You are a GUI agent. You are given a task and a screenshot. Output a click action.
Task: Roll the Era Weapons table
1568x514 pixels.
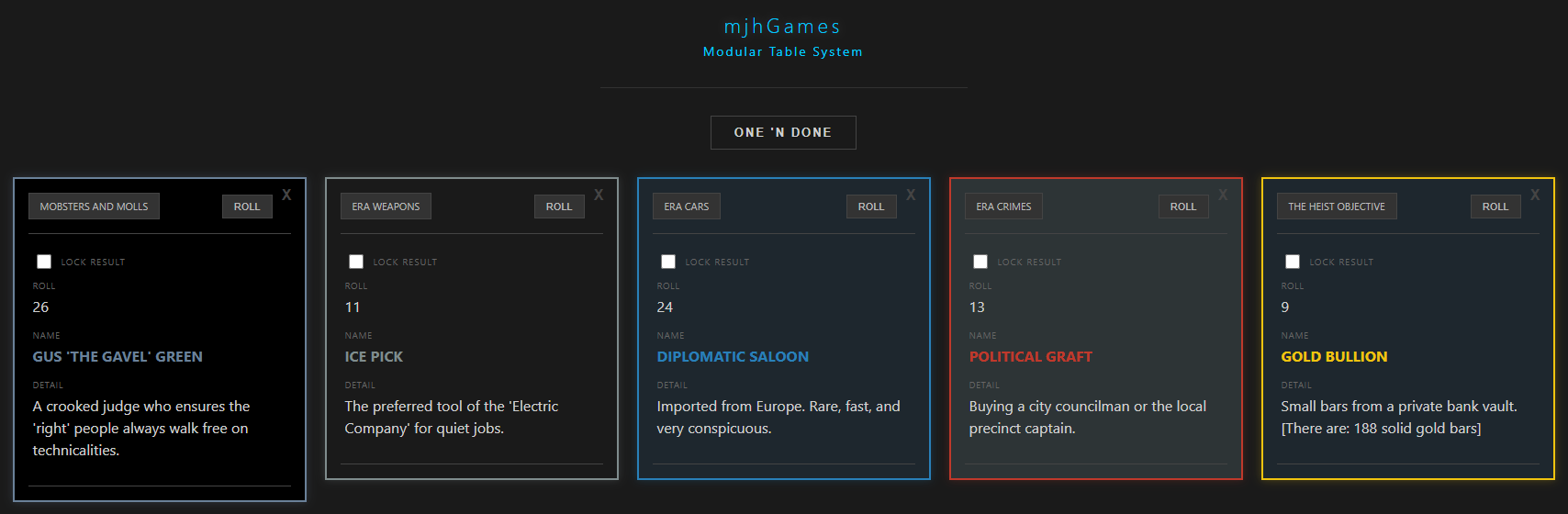point(559,207)
